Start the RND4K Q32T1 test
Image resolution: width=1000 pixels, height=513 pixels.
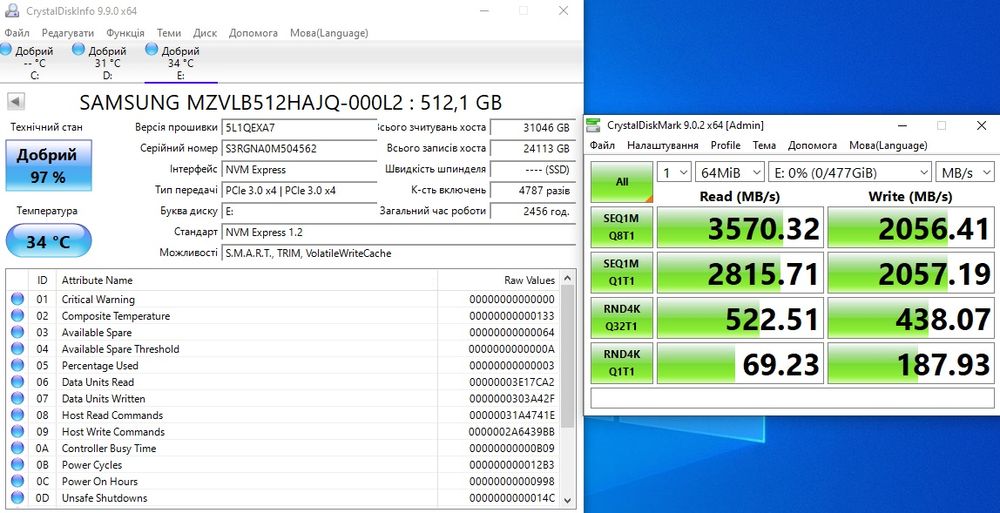point(622,318)
